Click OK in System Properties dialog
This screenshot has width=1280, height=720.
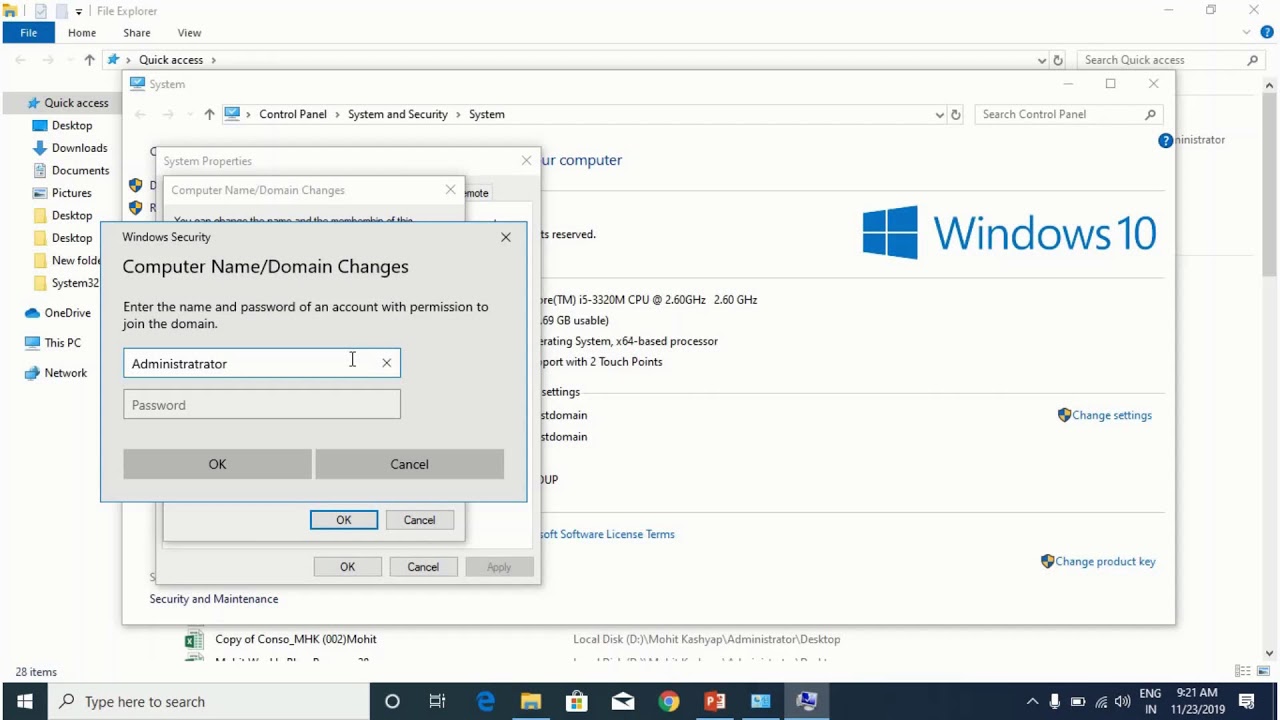click(347, 567)
